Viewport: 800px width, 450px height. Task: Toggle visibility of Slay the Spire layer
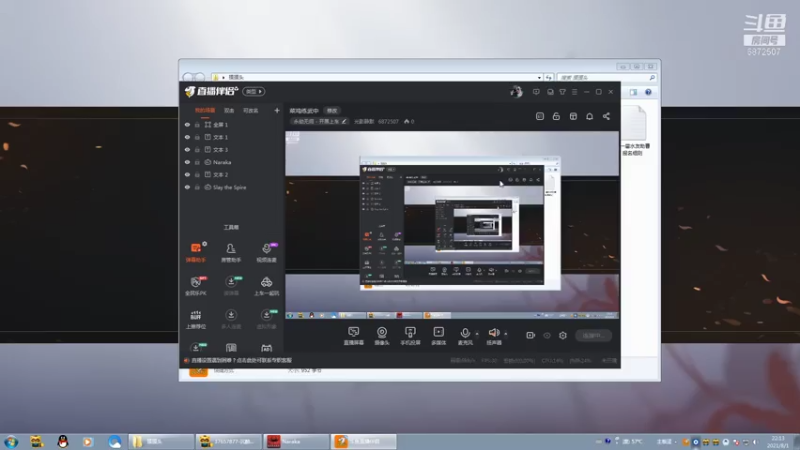(187, 187)
